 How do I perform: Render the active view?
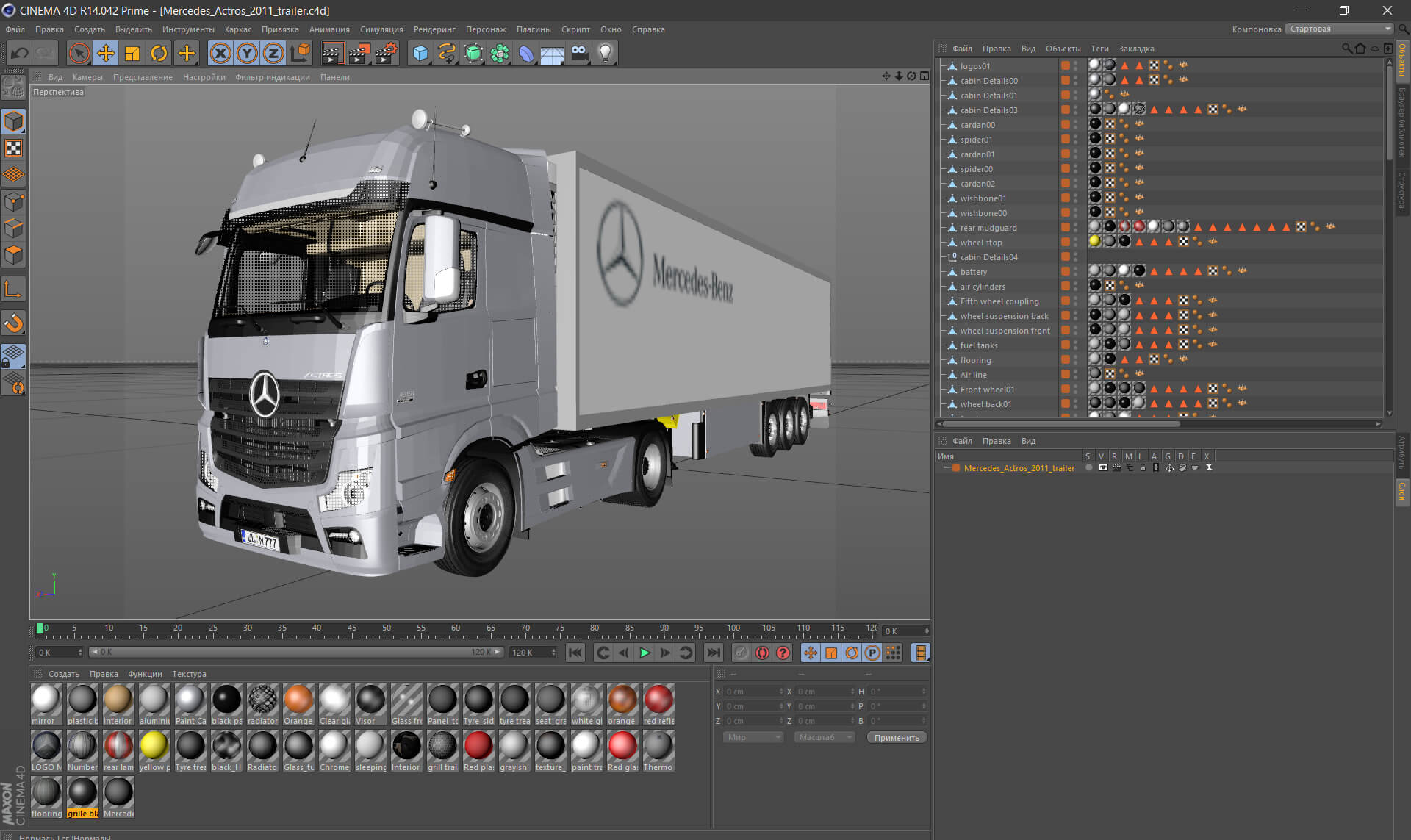click(x=332, y=53)
